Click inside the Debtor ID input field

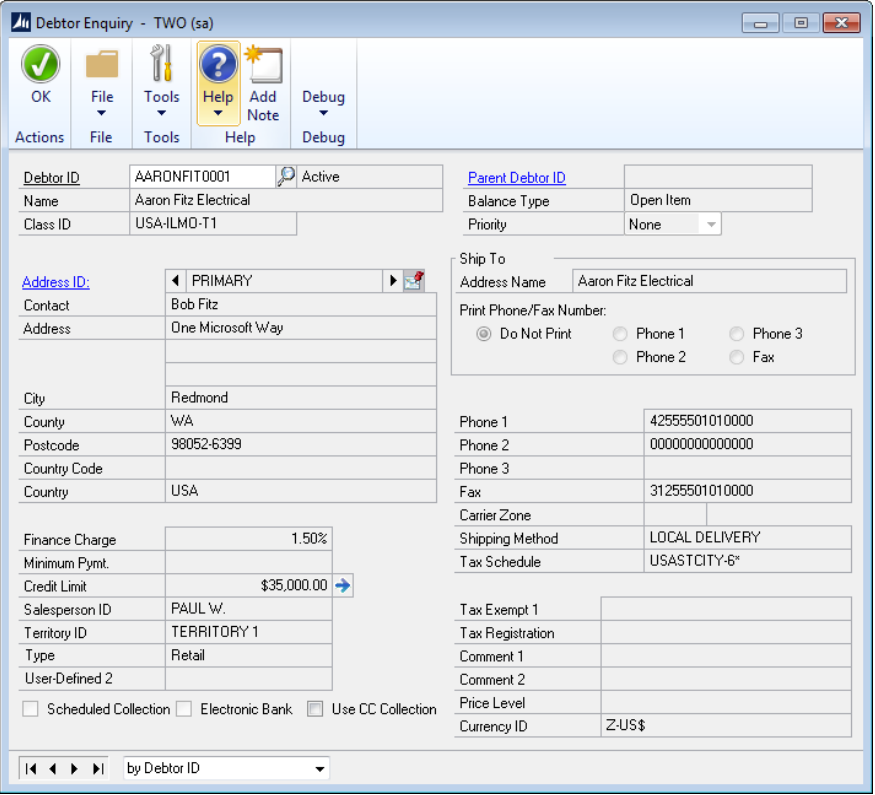click(202, 177)
